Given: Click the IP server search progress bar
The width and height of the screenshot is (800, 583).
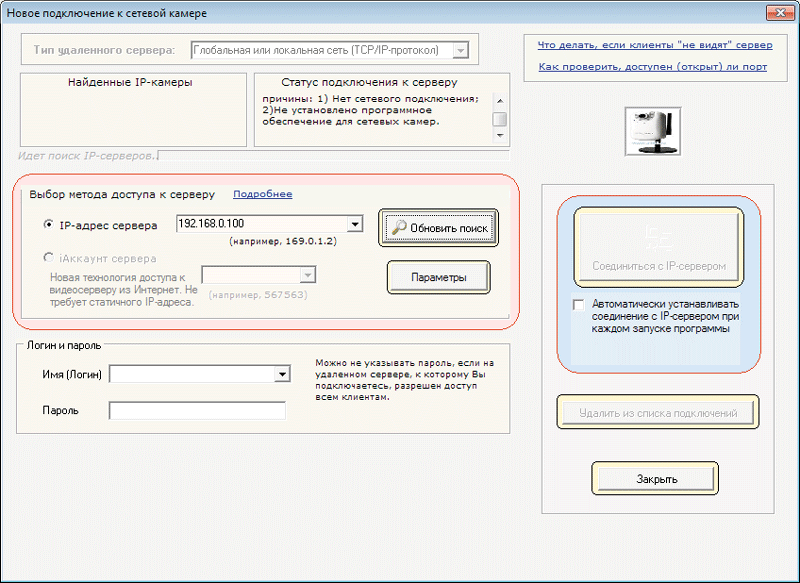Looking at the screenshot, I should click(333, 155).
